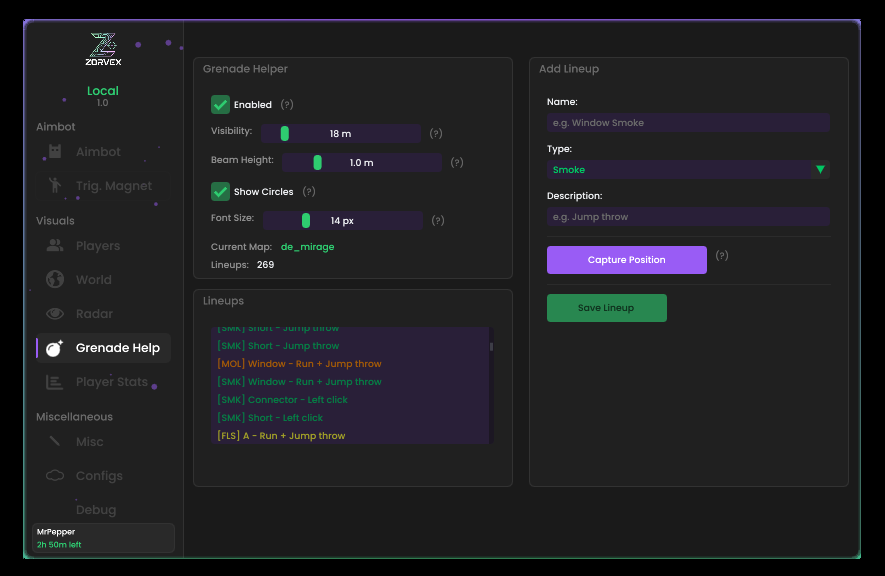This screenshot has width=885, height=576.
Task: Click the Trig. Magnet running figure icon
Action: (x=56, y=186)
